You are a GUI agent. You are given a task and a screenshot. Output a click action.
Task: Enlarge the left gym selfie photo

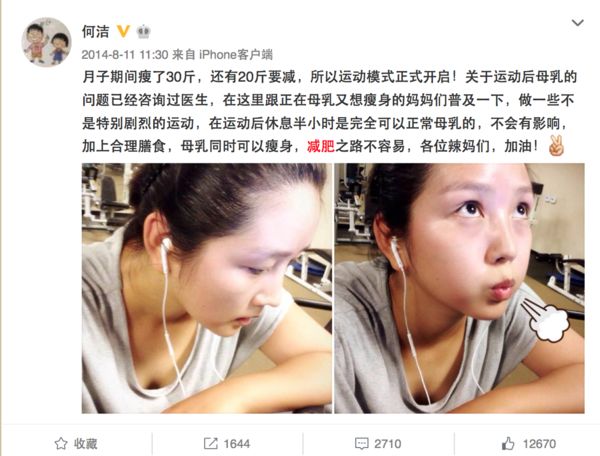207,288
